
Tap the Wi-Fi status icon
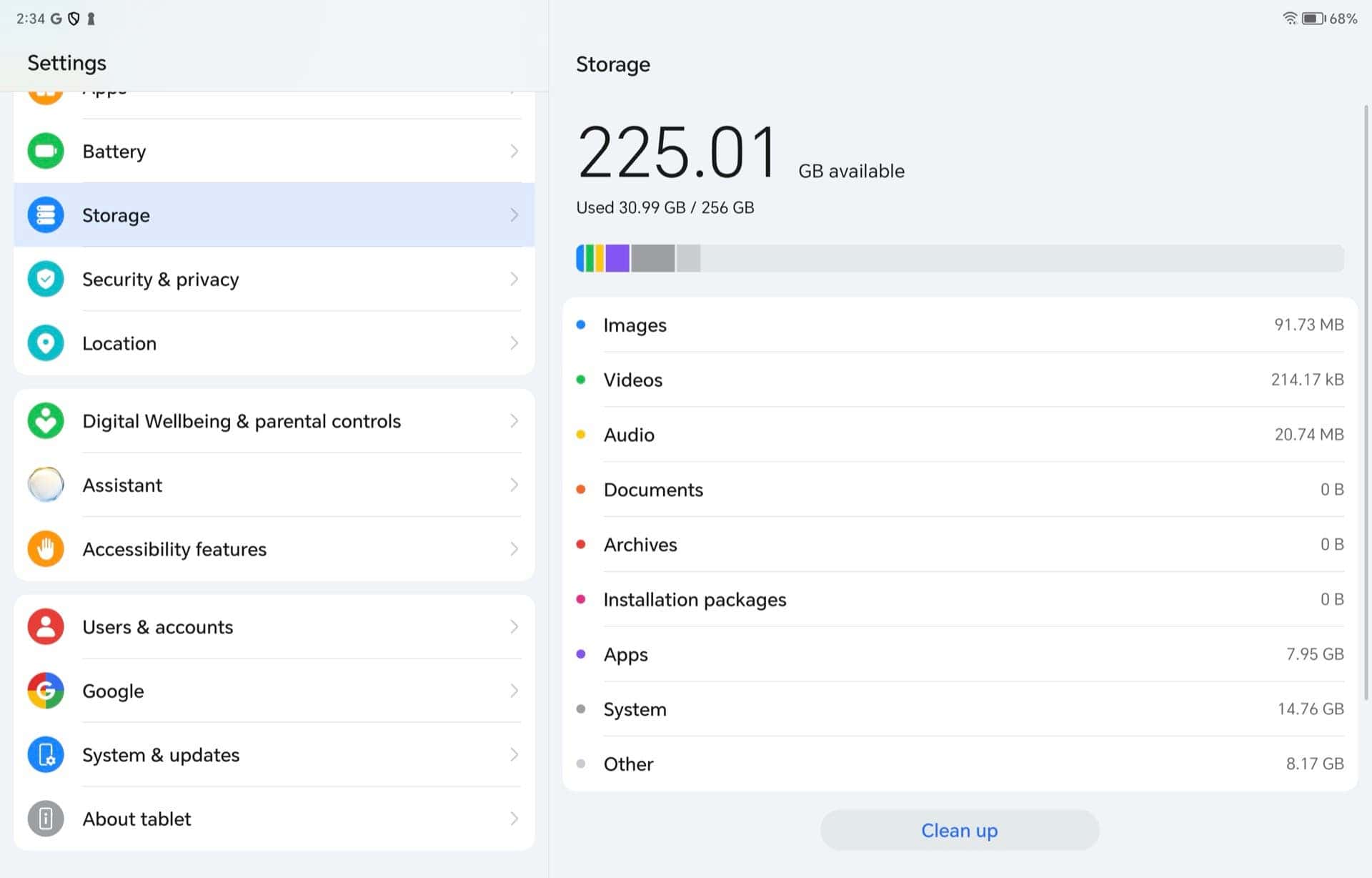1290,19
